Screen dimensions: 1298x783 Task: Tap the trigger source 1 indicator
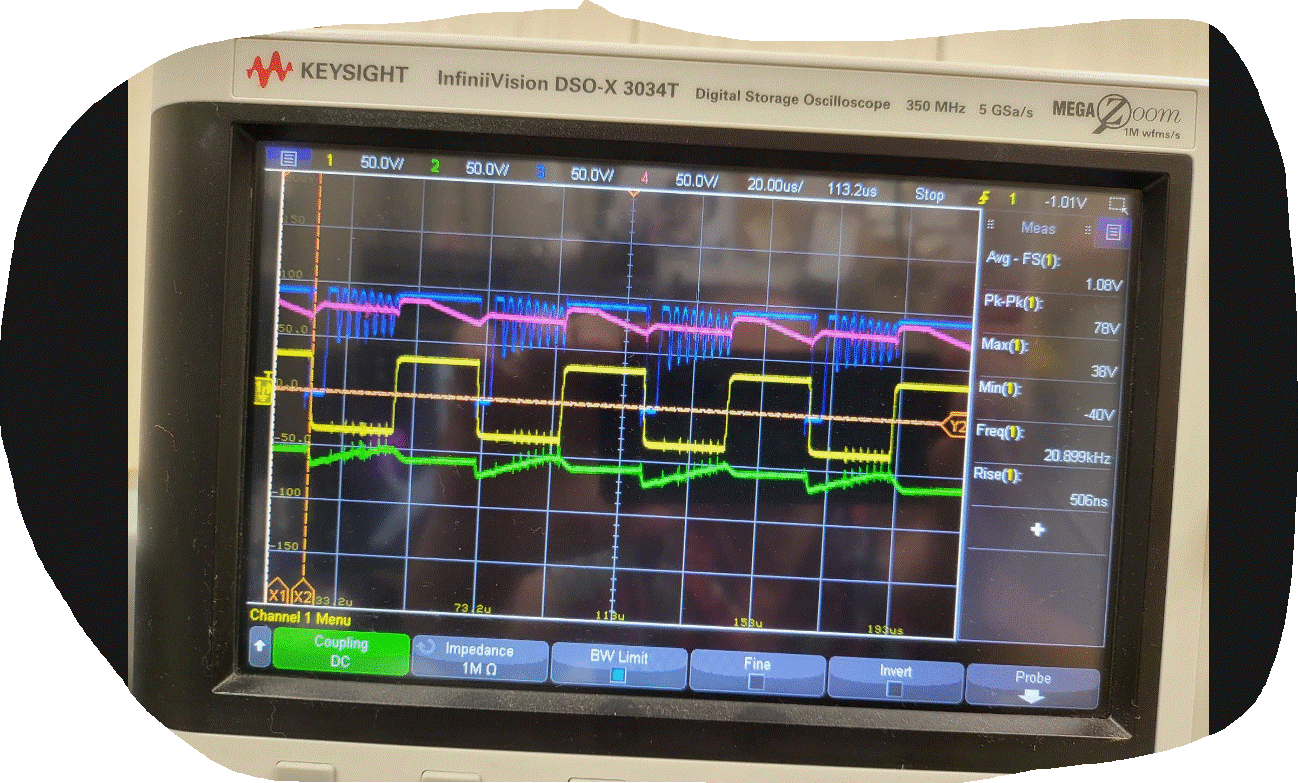(x=1011, y=200)
